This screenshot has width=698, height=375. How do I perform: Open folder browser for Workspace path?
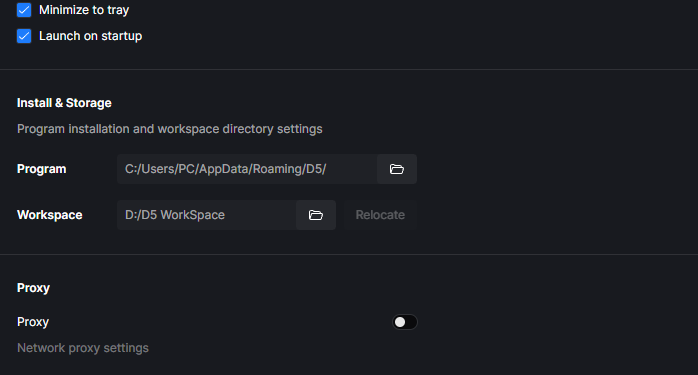(316, 215)
